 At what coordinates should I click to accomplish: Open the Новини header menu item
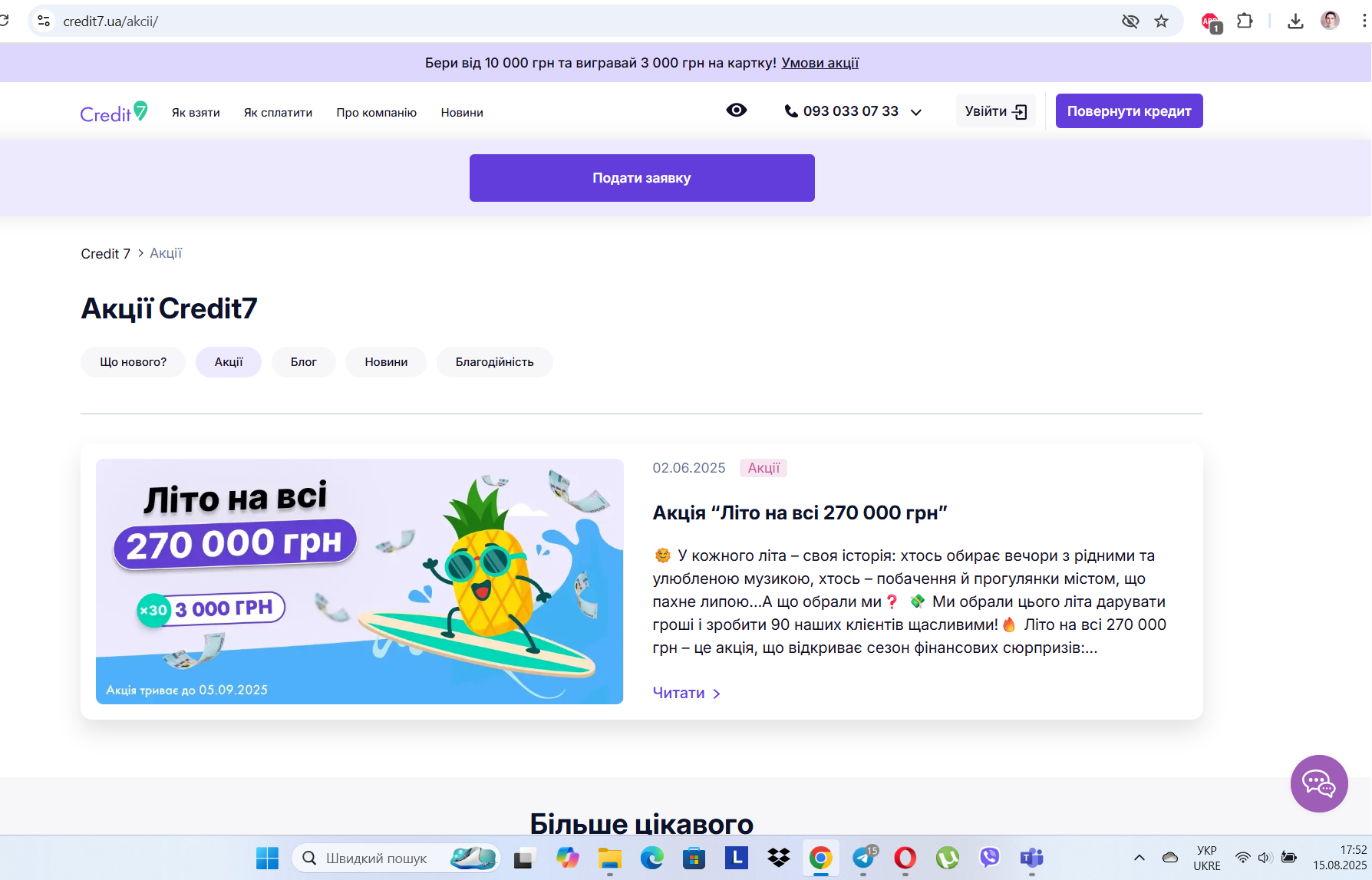(462, 113)
